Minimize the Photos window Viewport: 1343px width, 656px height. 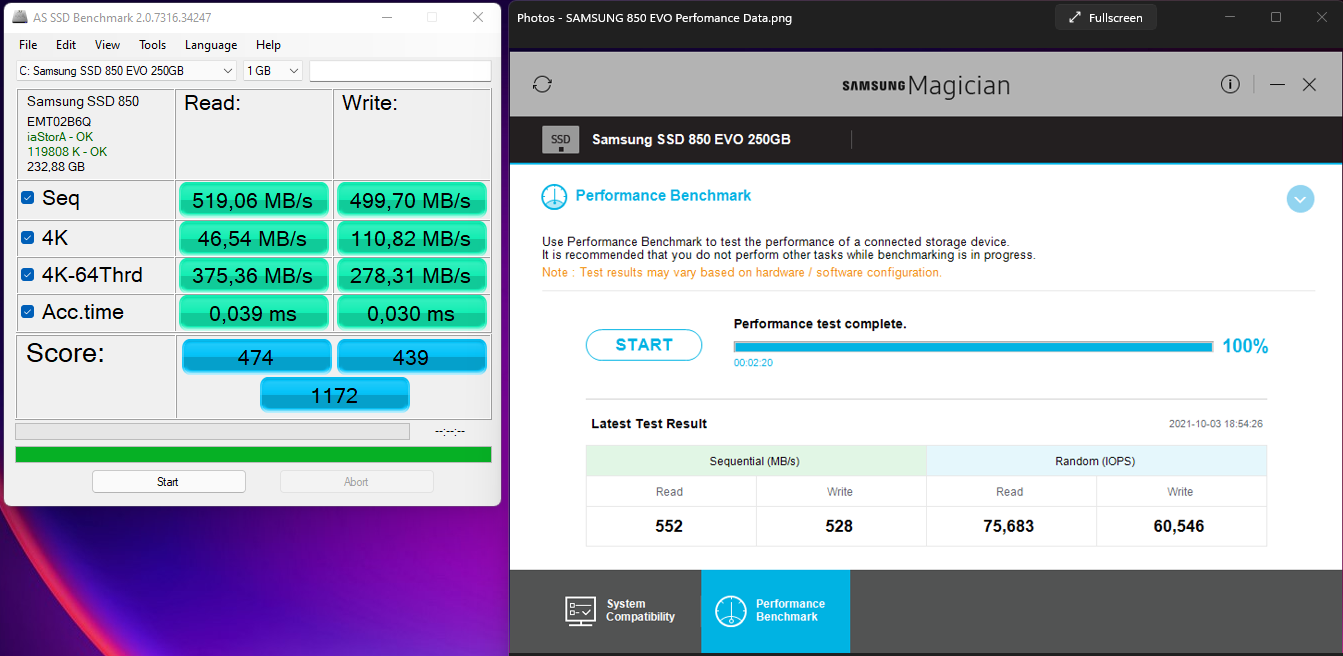point(1229,17)
